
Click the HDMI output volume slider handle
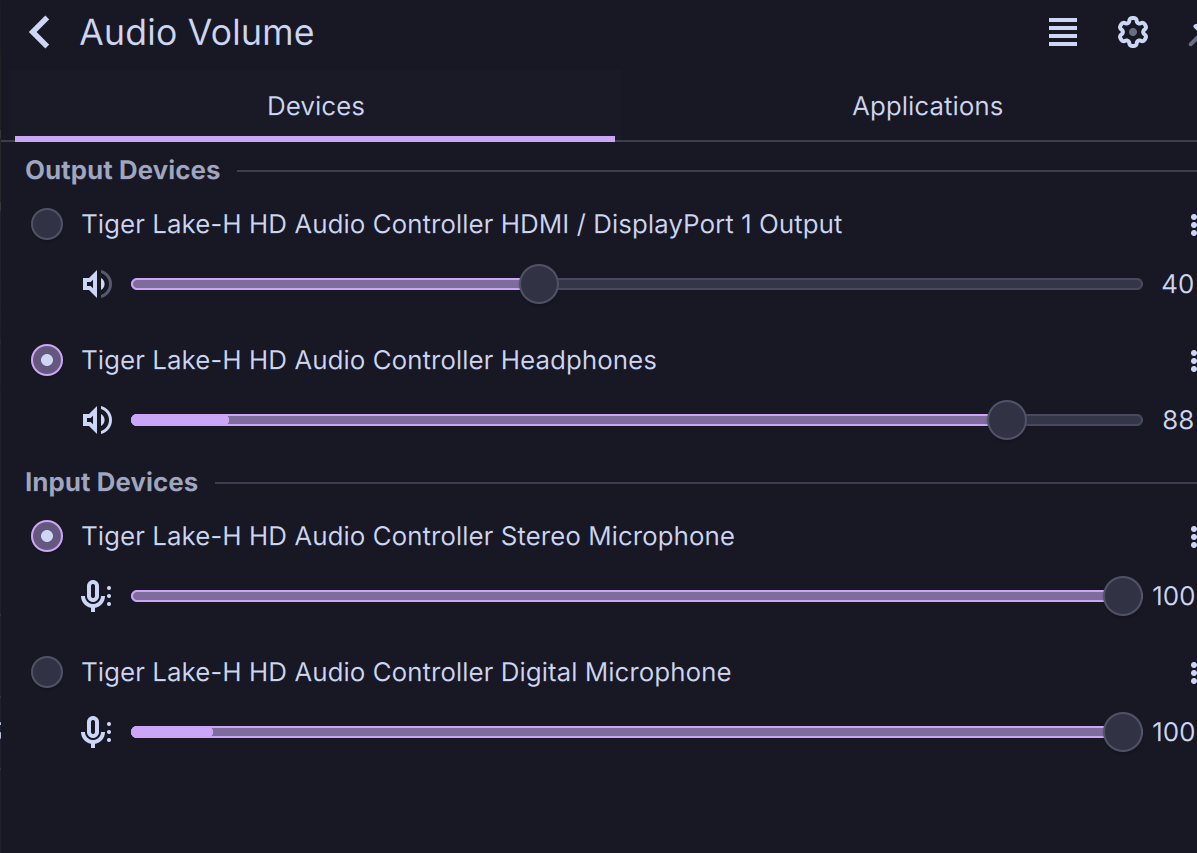pos(539,285)
